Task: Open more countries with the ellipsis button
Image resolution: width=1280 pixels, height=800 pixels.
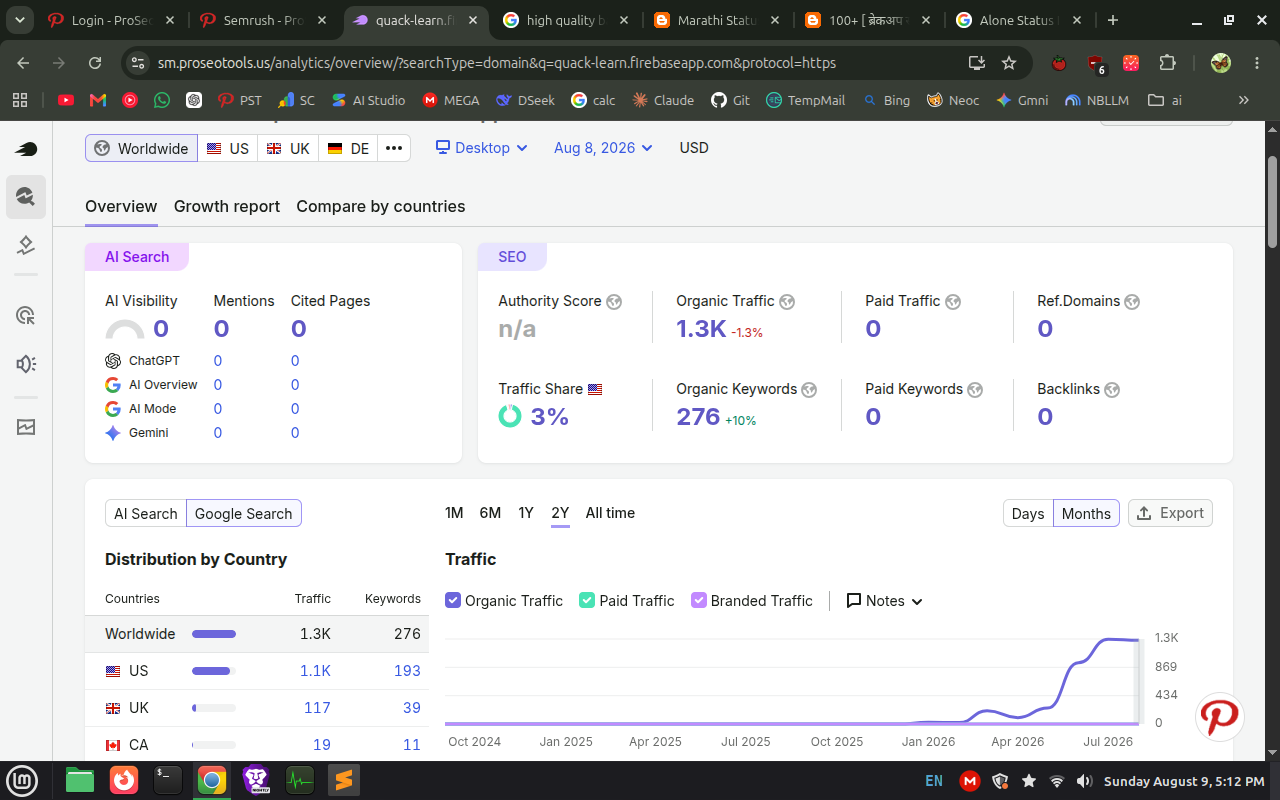Action: point(394,148)
